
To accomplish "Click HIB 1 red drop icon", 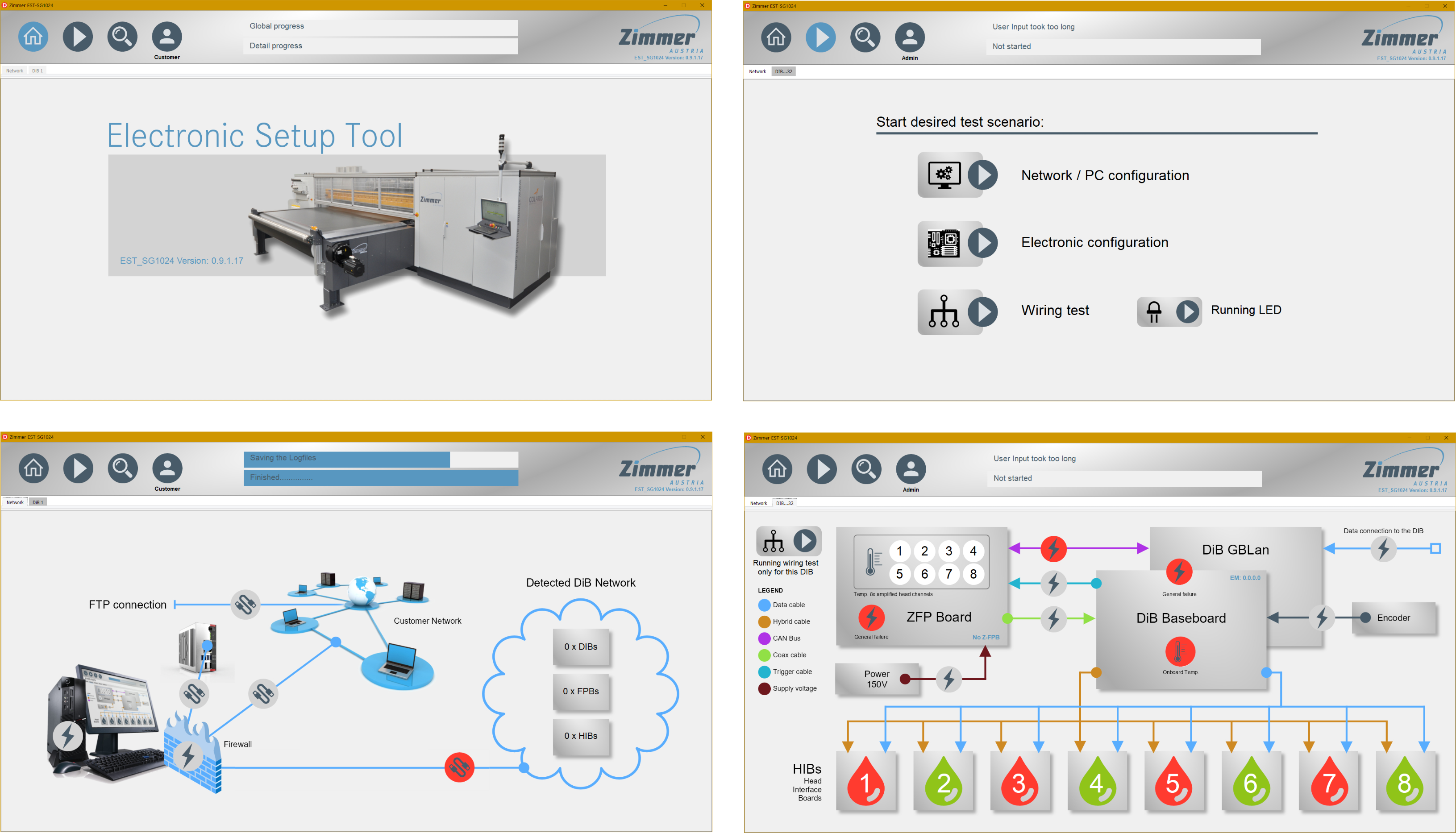I will coord(865,782).
